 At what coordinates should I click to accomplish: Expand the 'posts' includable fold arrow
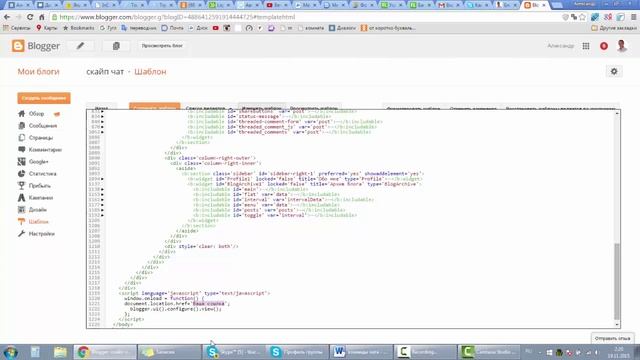click(102, 210)
